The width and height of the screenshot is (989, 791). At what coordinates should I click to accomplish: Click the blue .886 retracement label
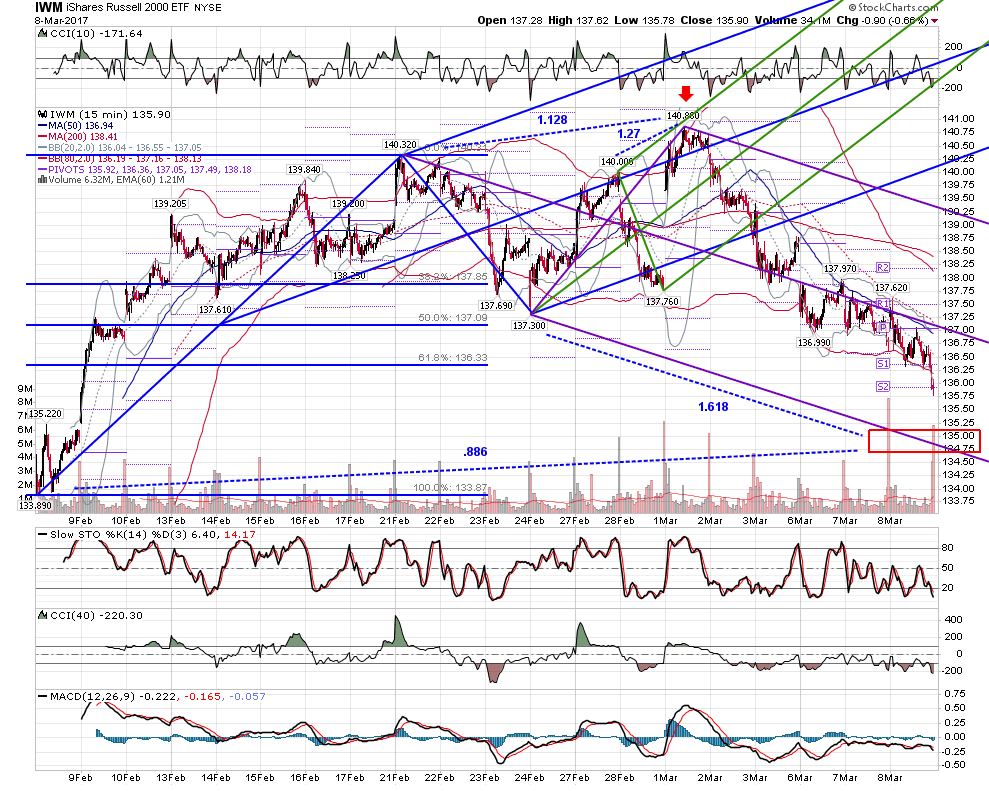pos(475,452)
